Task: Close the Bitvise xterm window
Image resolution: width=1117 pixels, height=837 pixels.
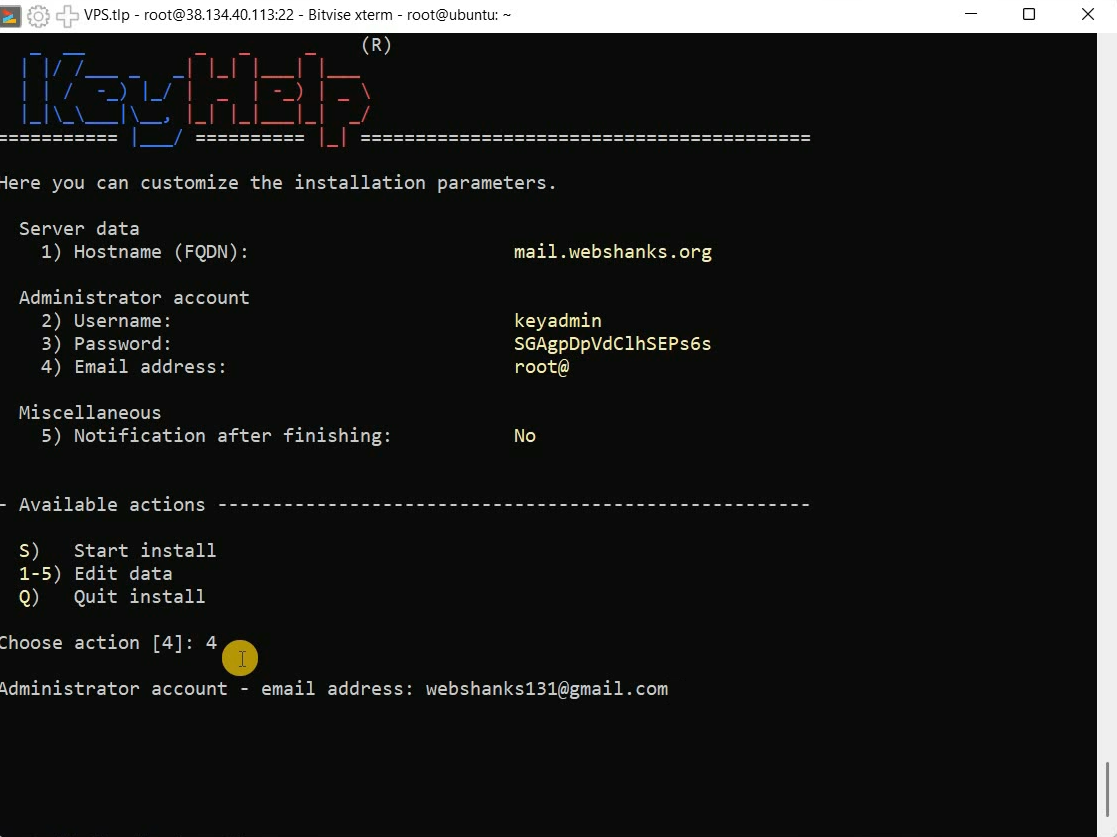Action: click(1088, 14)
